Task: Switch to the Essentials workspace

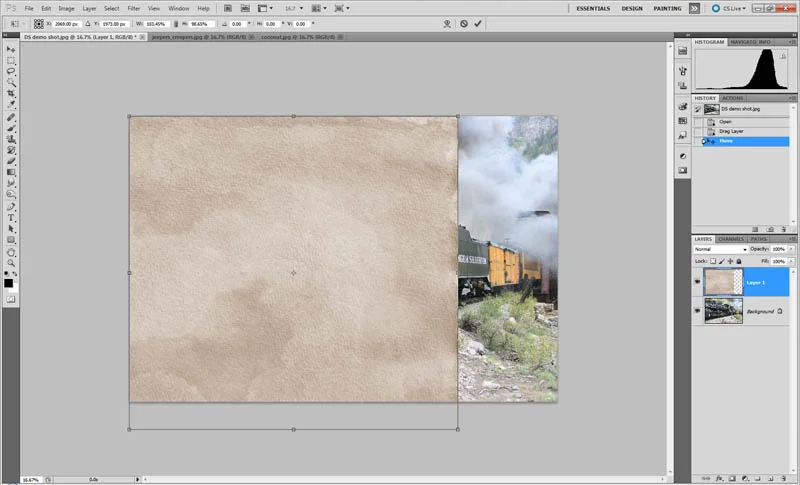Action: 593,9
